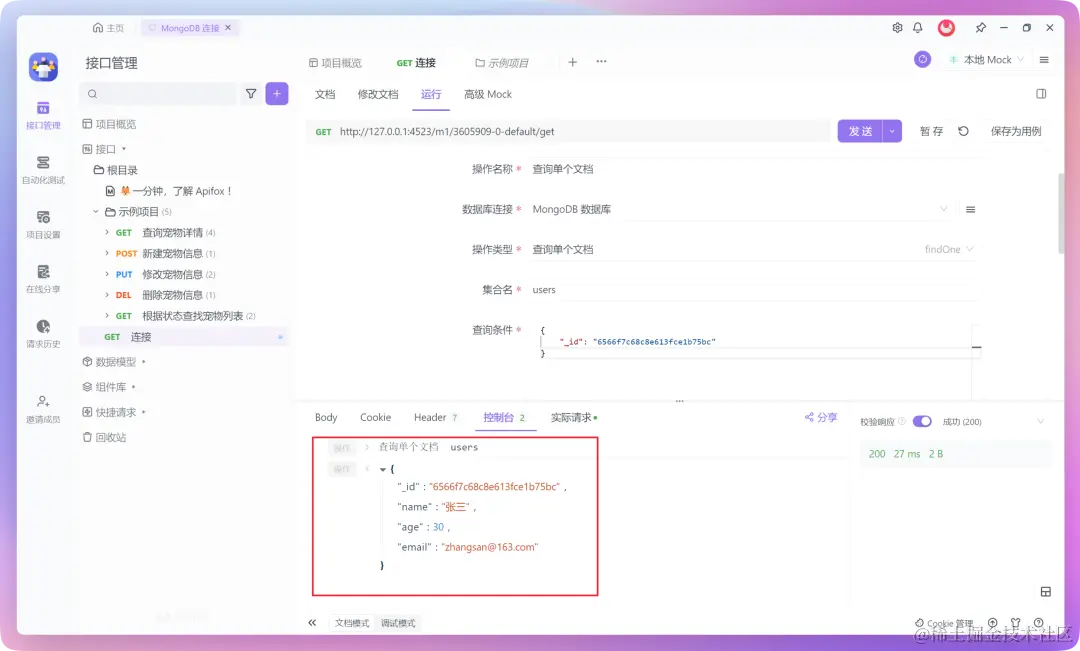Open the Cookie response tab
The height and width of the screenshot is (651, 1080).
pos(375,417)
